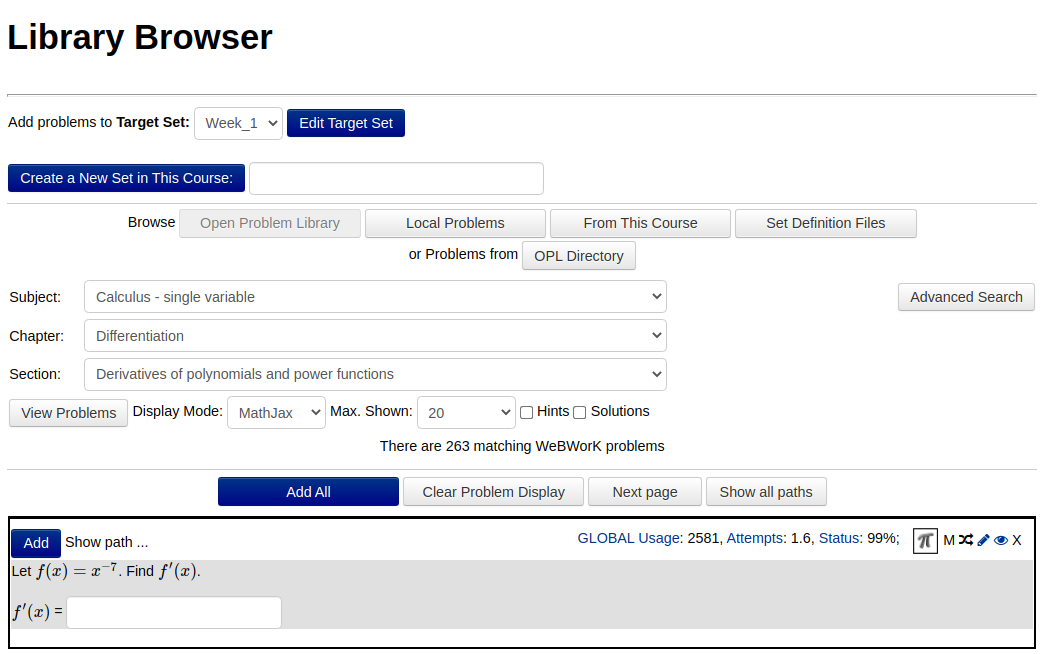Click the View Problems button

(x=68, y=413)
